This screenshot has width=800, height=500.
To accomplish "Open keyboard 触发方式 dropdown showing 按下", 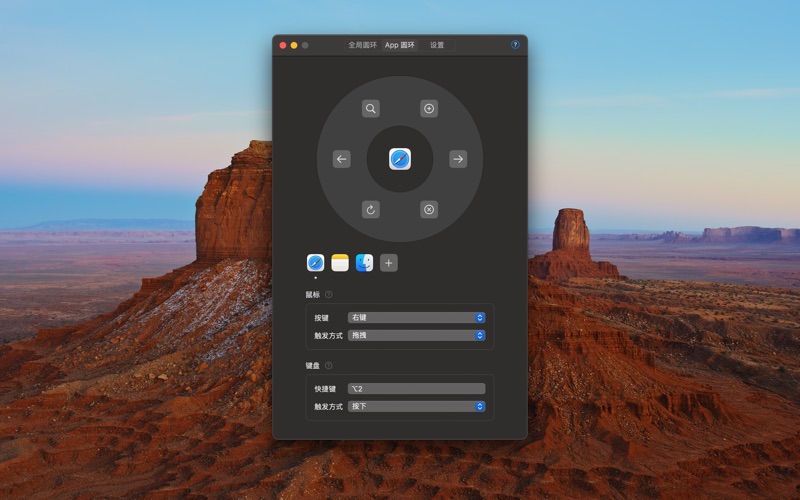I will pyautogui.click(x=416, y=407).
